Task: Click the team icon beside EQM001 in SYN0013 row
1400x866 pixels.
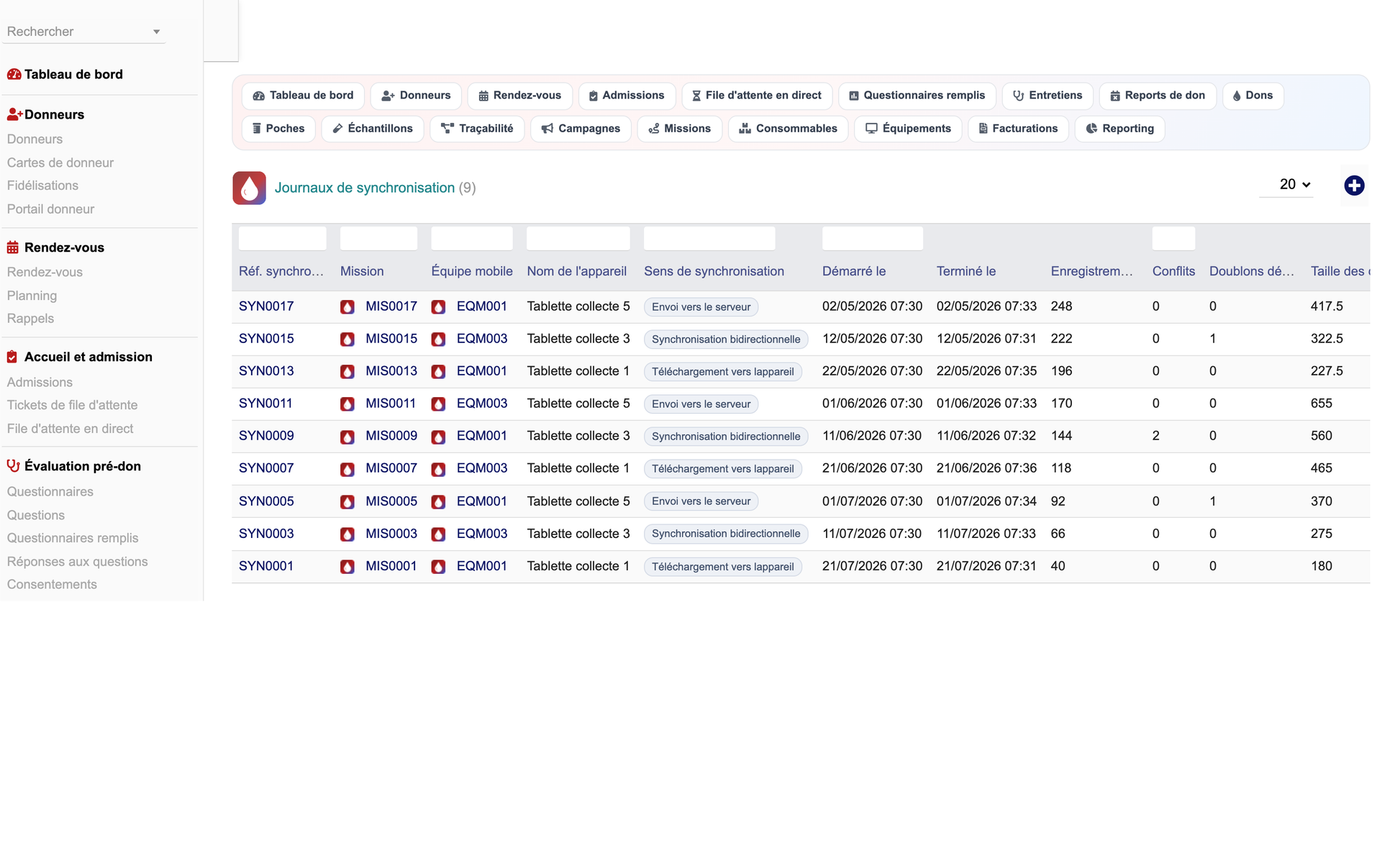Action: point(438,372)
